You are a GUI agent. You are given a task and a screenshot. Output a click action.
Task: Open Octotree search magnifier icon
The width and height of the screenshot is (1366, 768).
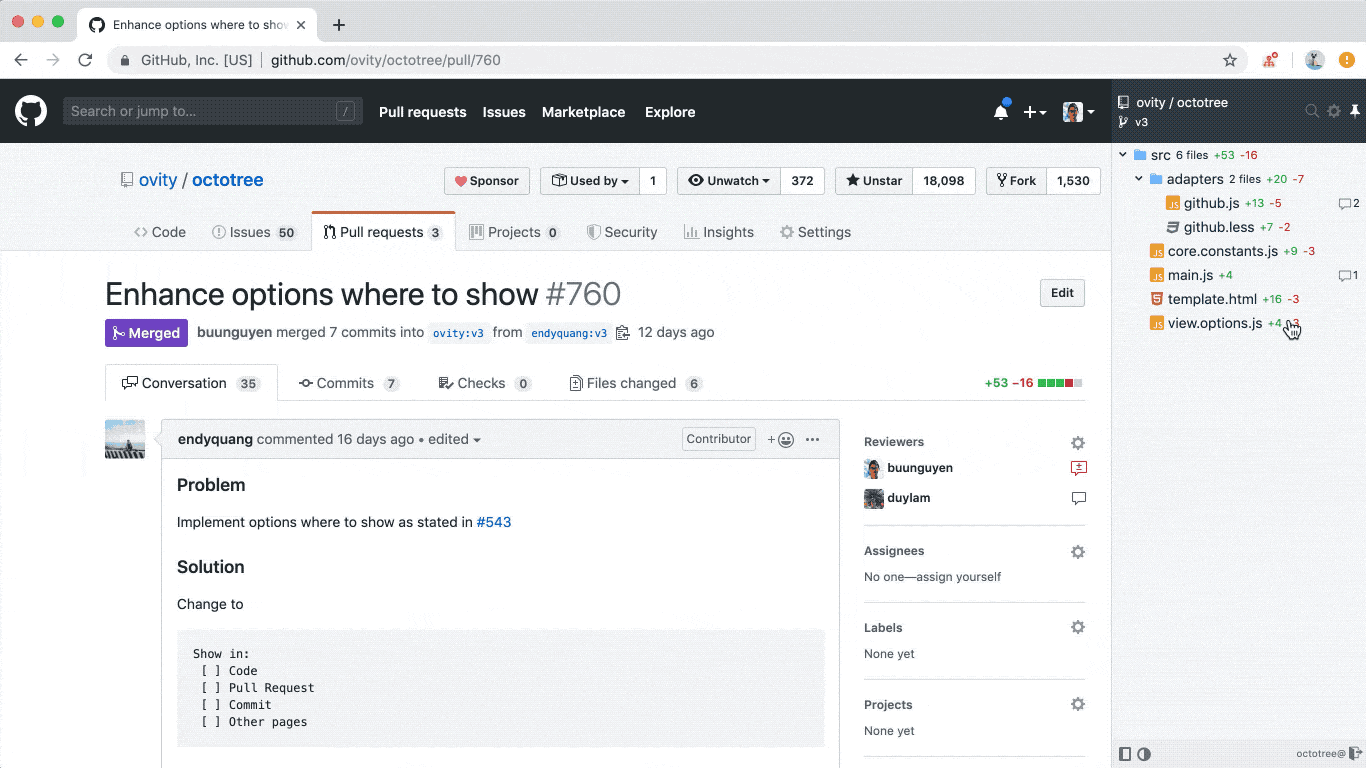click(x=1312, y=111)
